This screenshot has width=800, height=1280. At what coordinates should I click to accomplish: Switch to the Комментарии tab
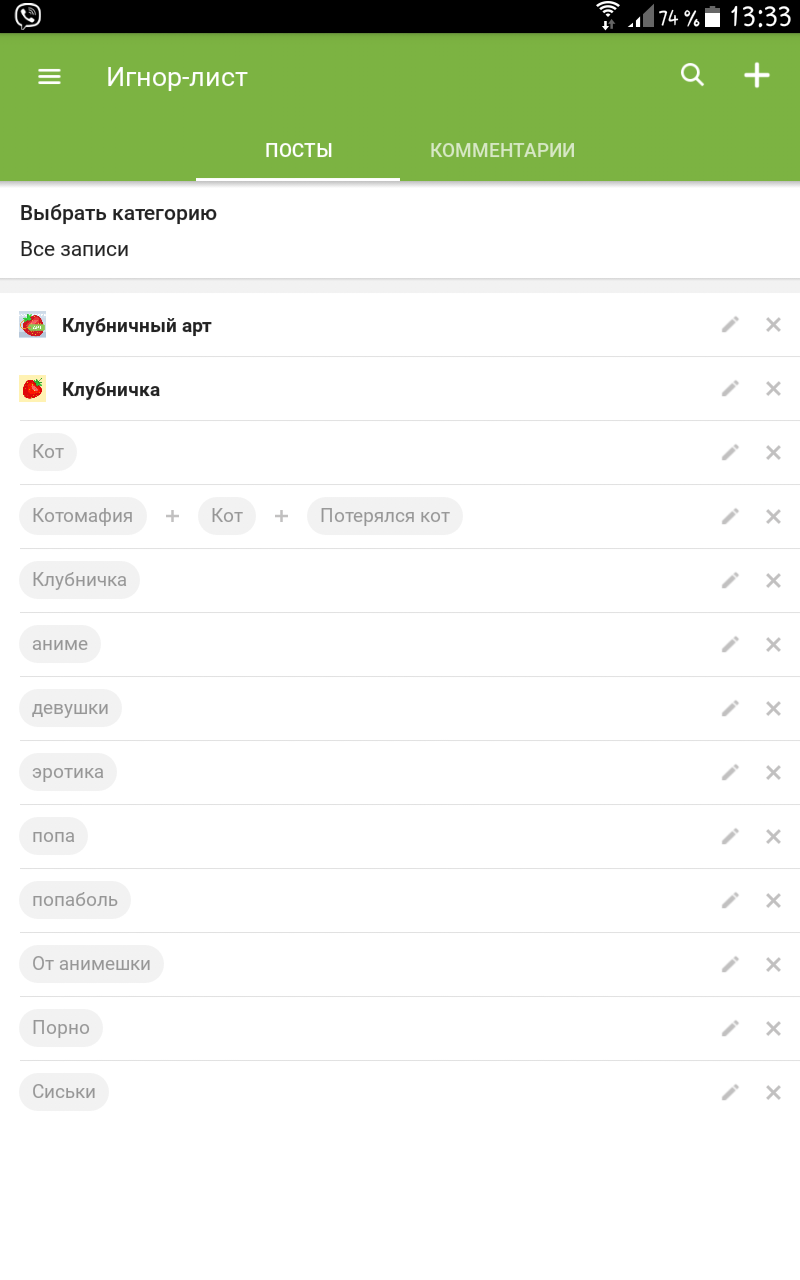pyautogui.click(x=502, y=151)
